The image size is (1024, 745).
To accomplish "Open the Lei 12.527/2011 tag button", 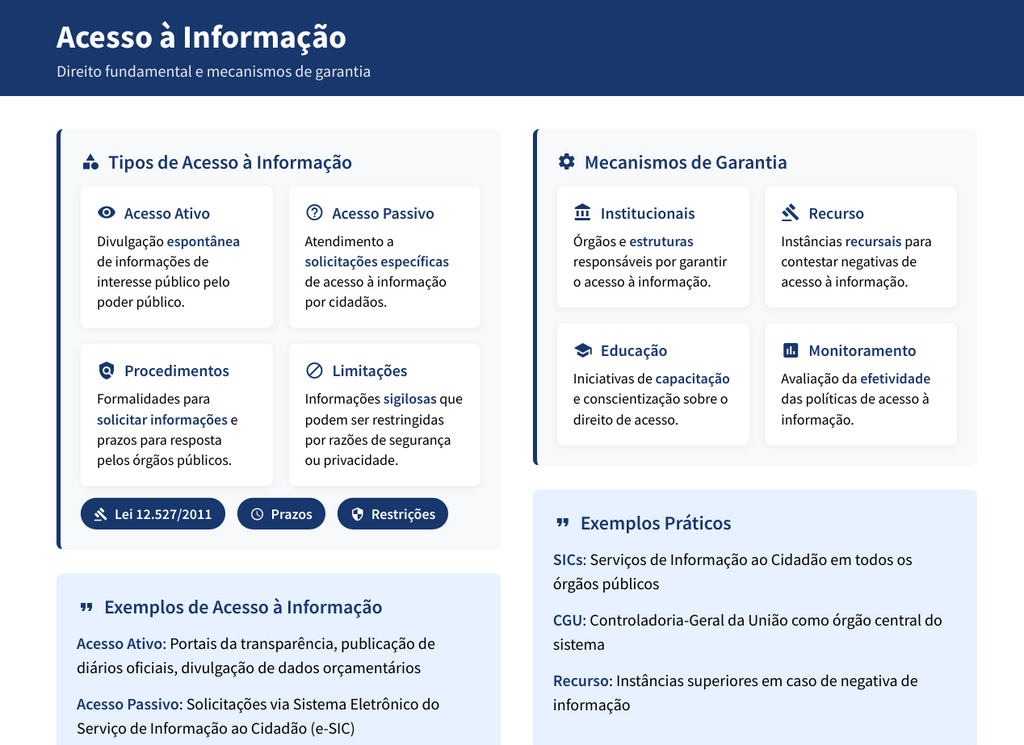I will [x=153, y=514].
